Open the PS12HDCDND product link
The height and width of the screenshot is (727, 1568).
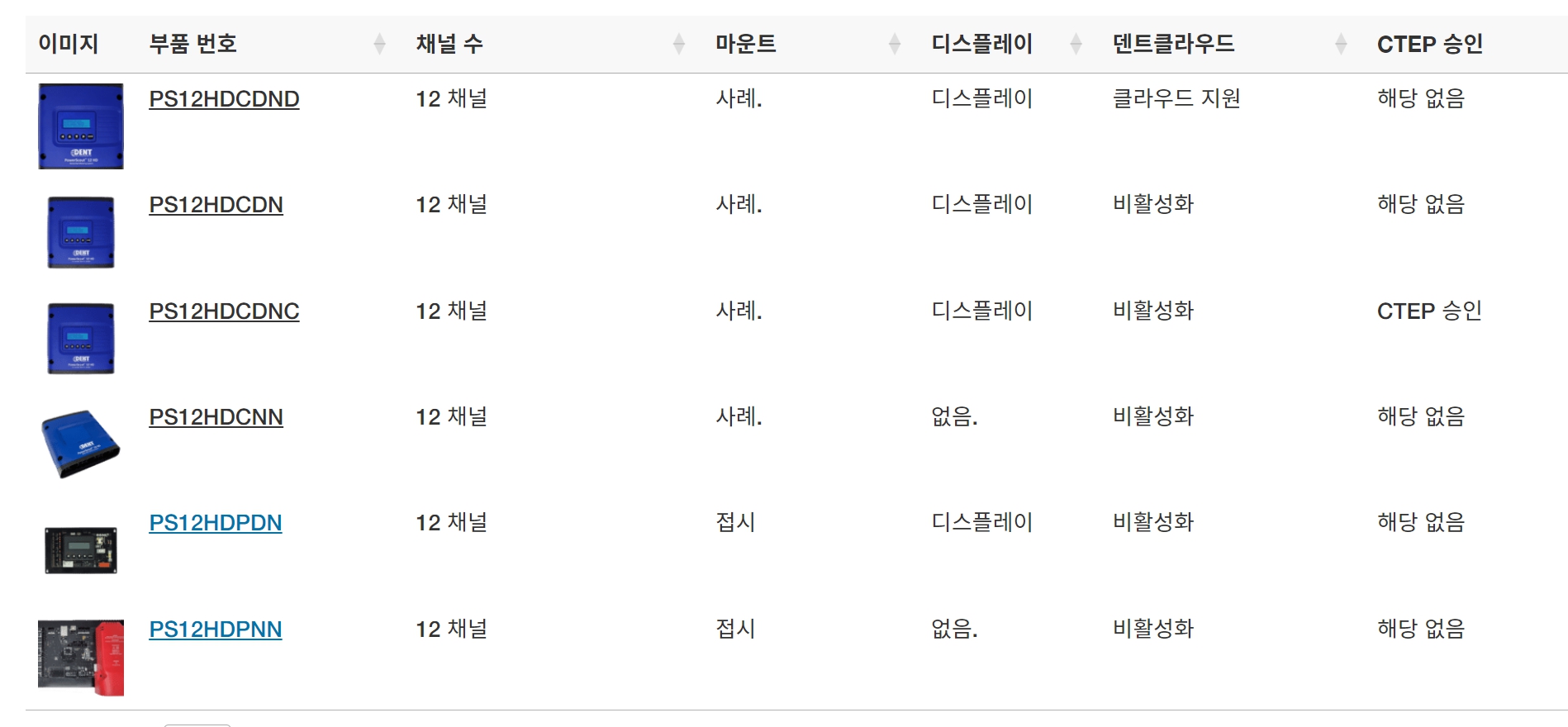[x=224, y=99]
